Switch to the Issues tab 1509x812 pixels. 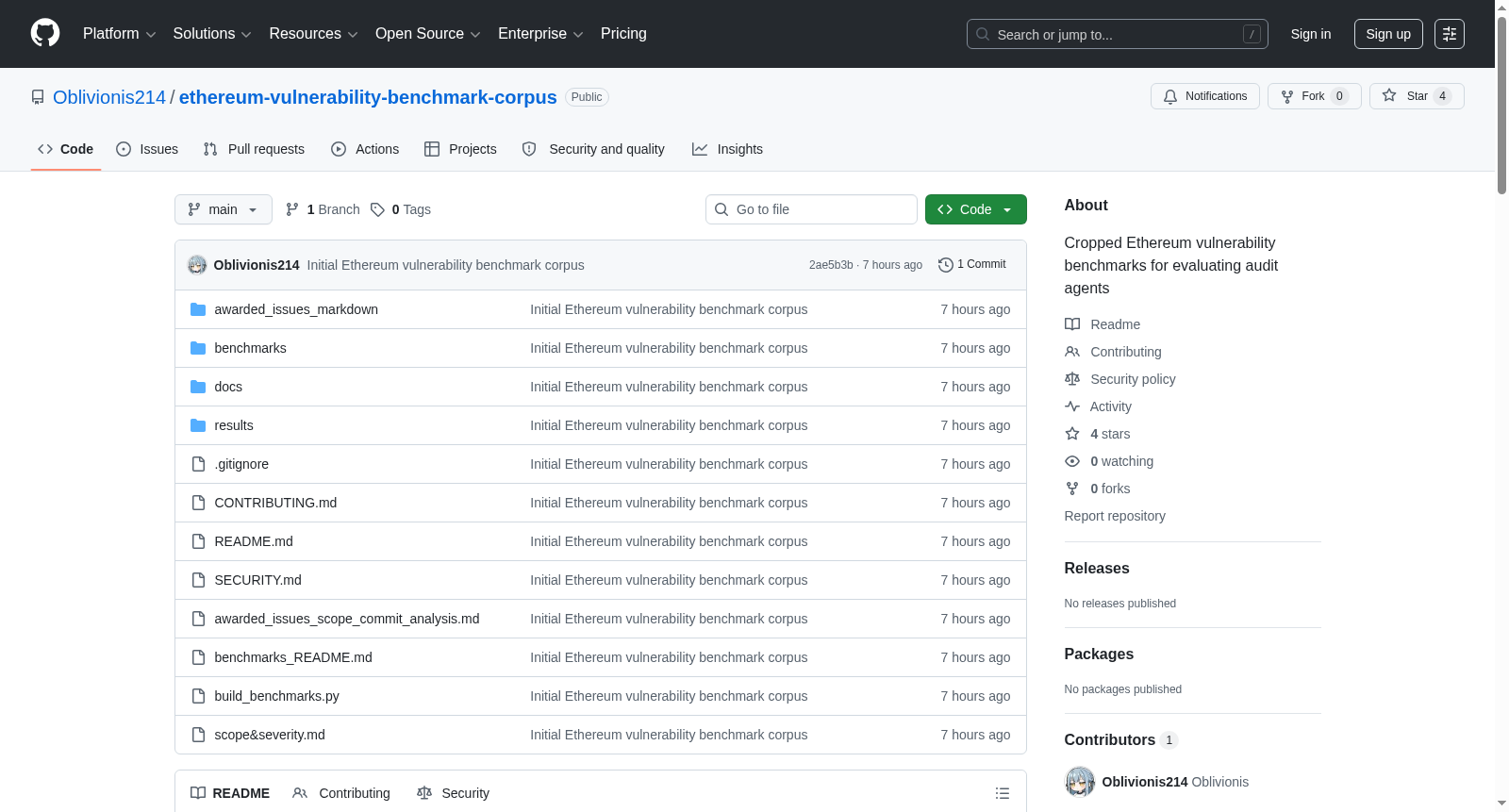click(147, 149)
